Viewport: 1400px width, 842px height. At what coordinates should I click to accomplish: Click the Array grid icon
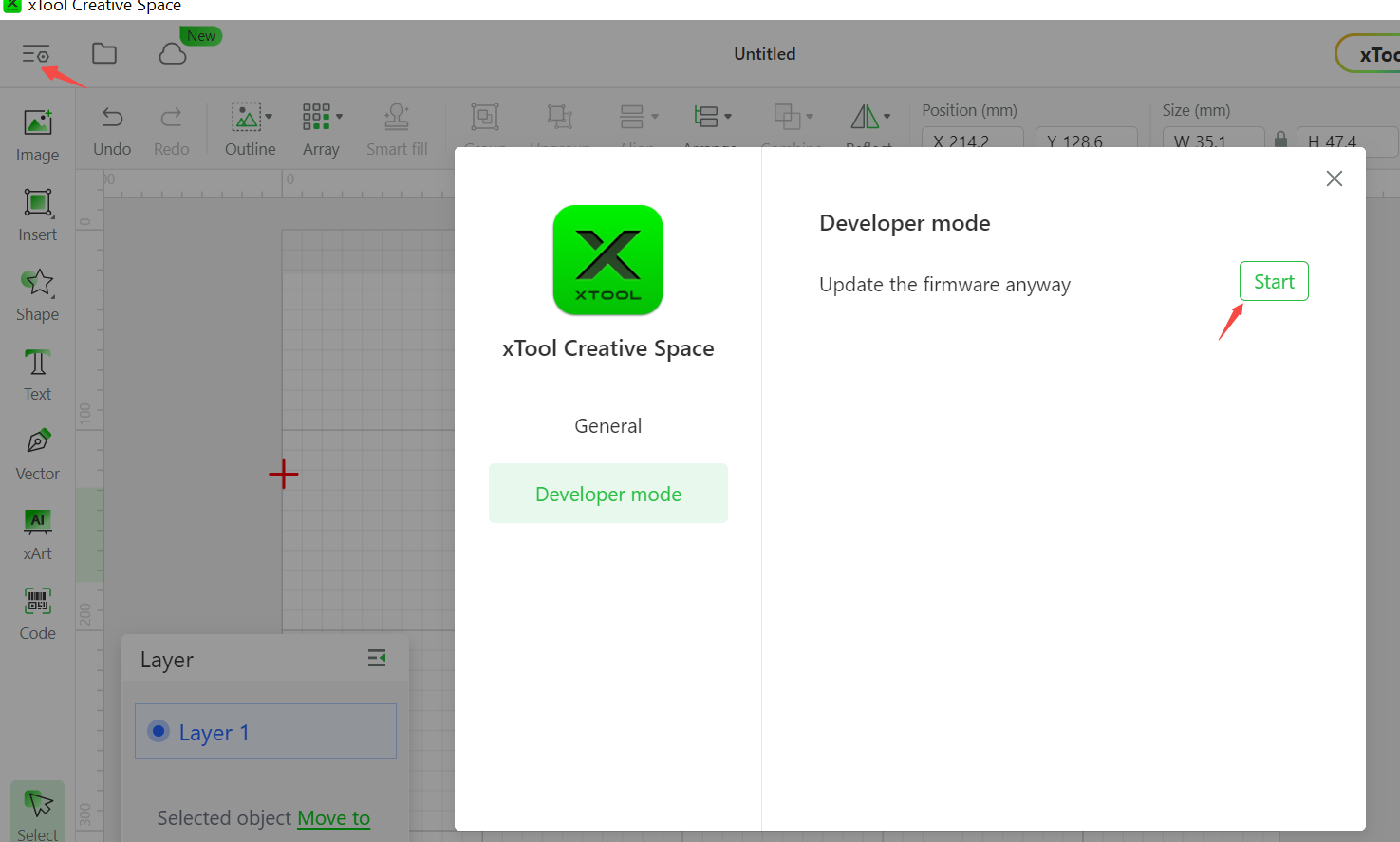pyautogui.click(x=316, y=117)
